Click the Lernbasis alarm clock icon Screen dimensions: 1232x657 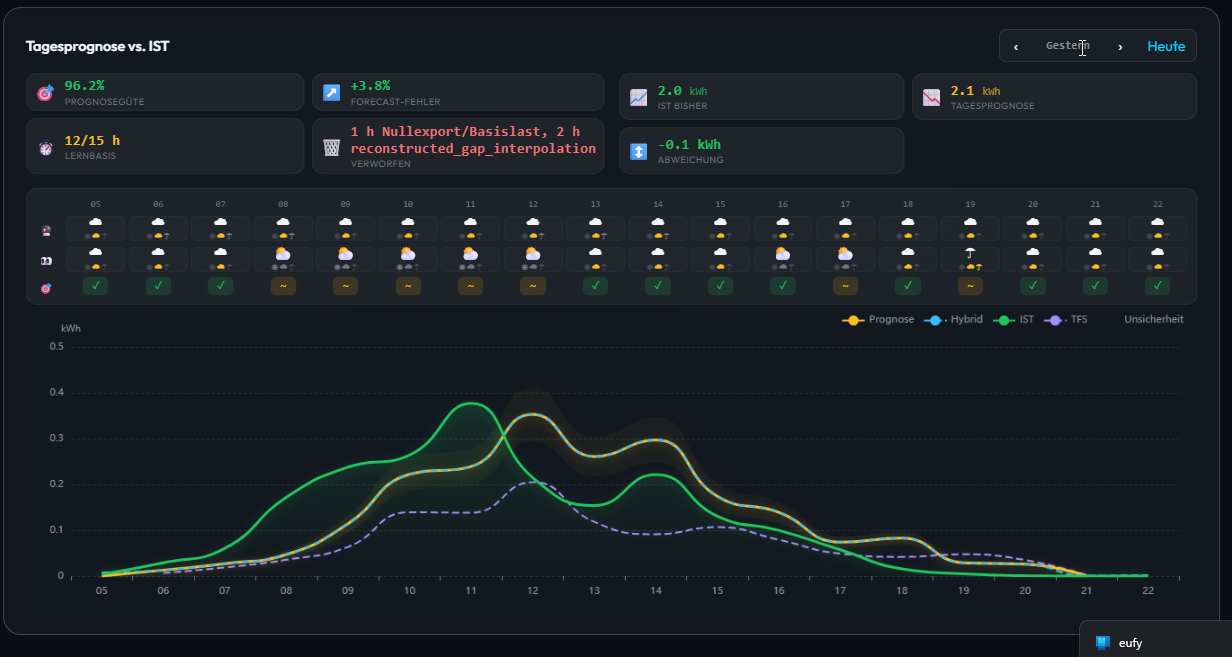[x=45, y=148]
